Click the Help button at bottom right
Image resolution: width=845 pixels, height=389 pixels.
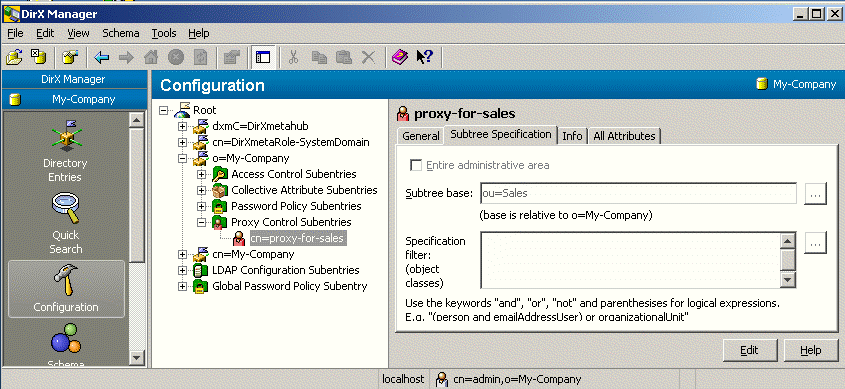pos(811,351)
